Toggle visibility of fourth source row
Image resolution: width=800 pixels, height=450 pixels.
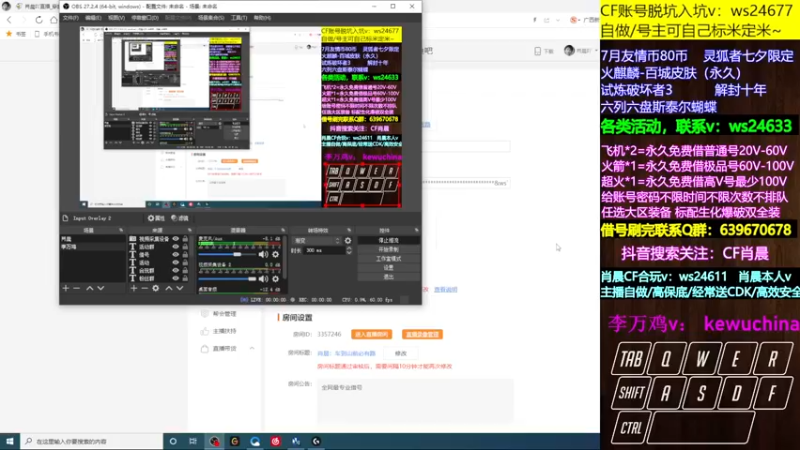176,263
